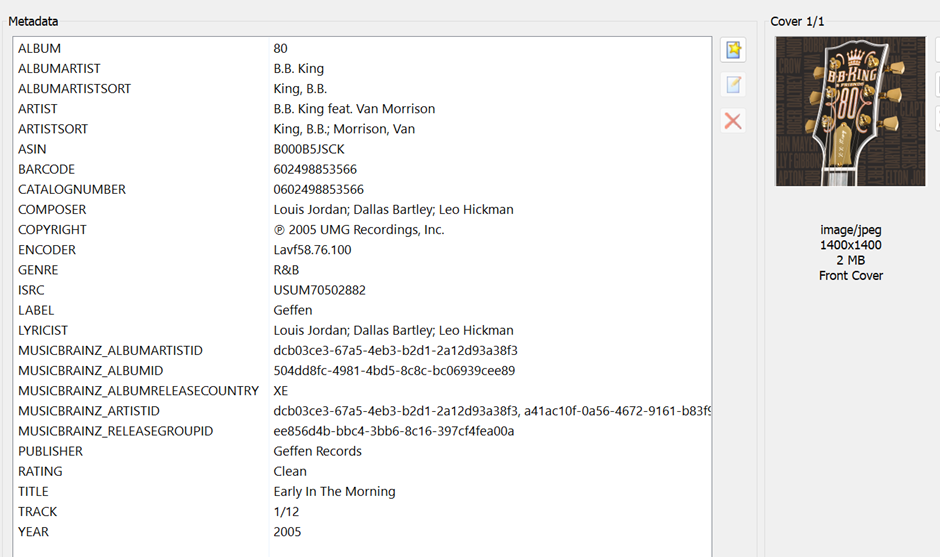Select the ALBUMARTIST value B.B. King
The width and height of the screenshot is (940, 557).
[x=299, y=69]
